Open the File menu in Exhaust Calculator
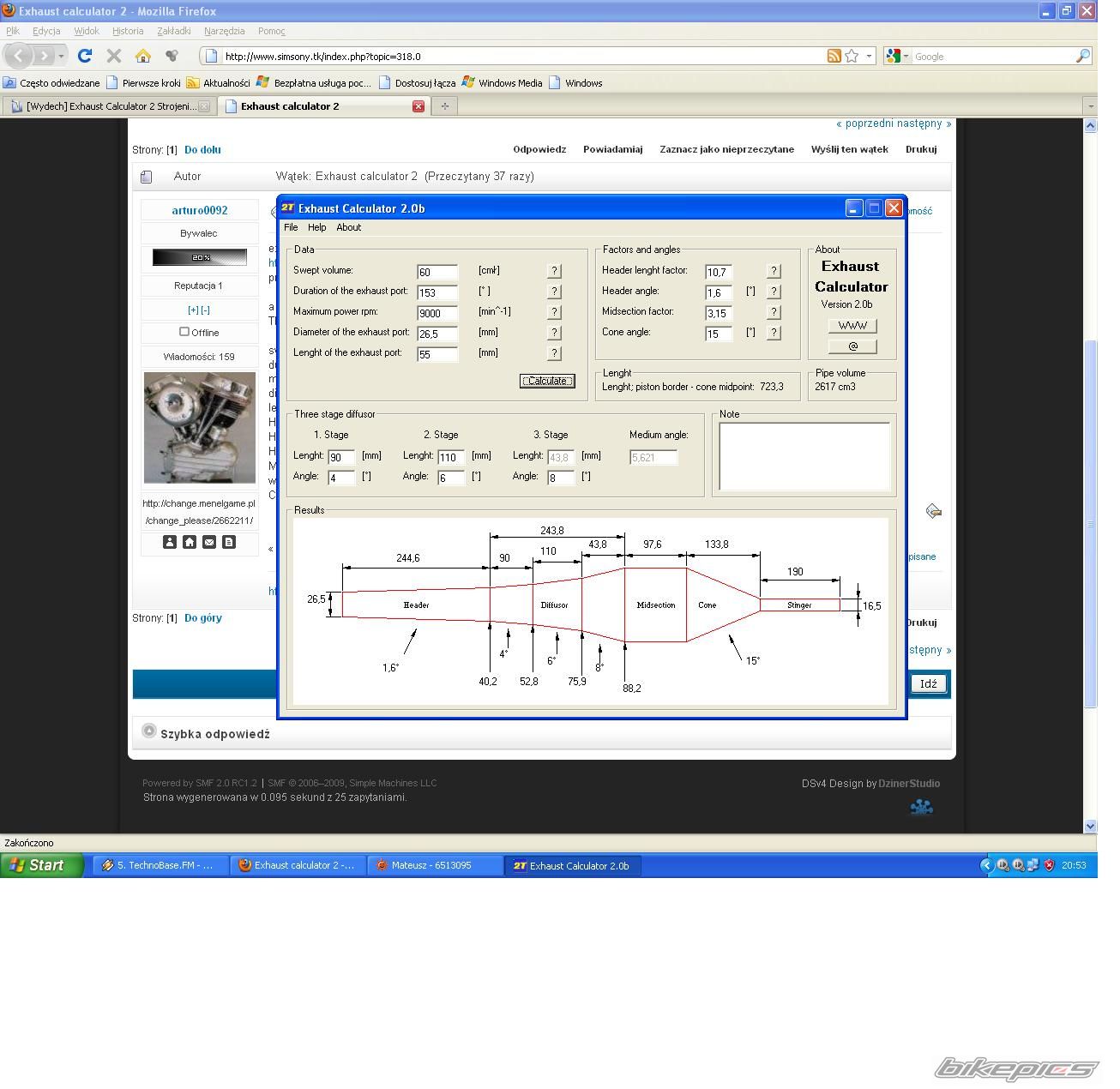This screenshot has width=1120, height=1089. tap(291, 227)
